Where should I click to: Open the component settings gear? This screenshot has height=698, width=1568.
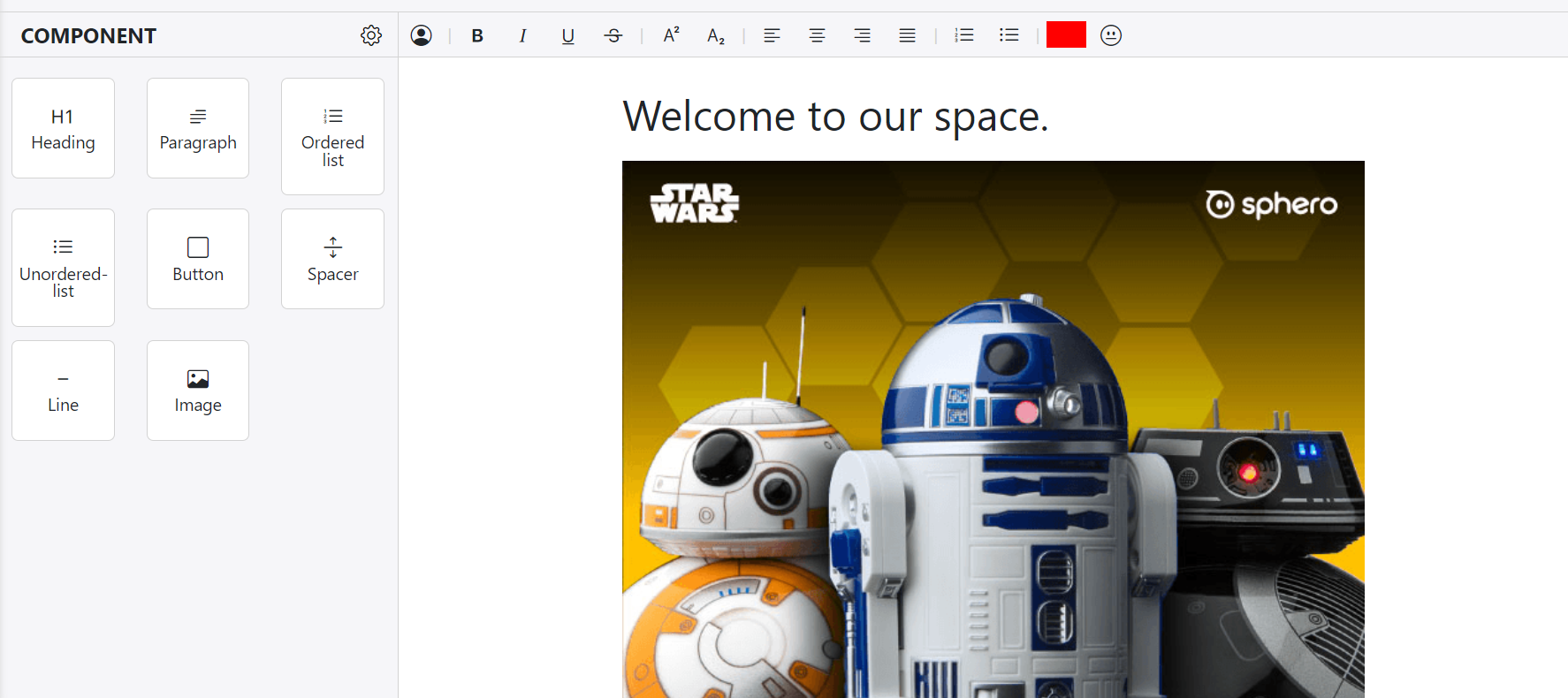tap(371, 35)
